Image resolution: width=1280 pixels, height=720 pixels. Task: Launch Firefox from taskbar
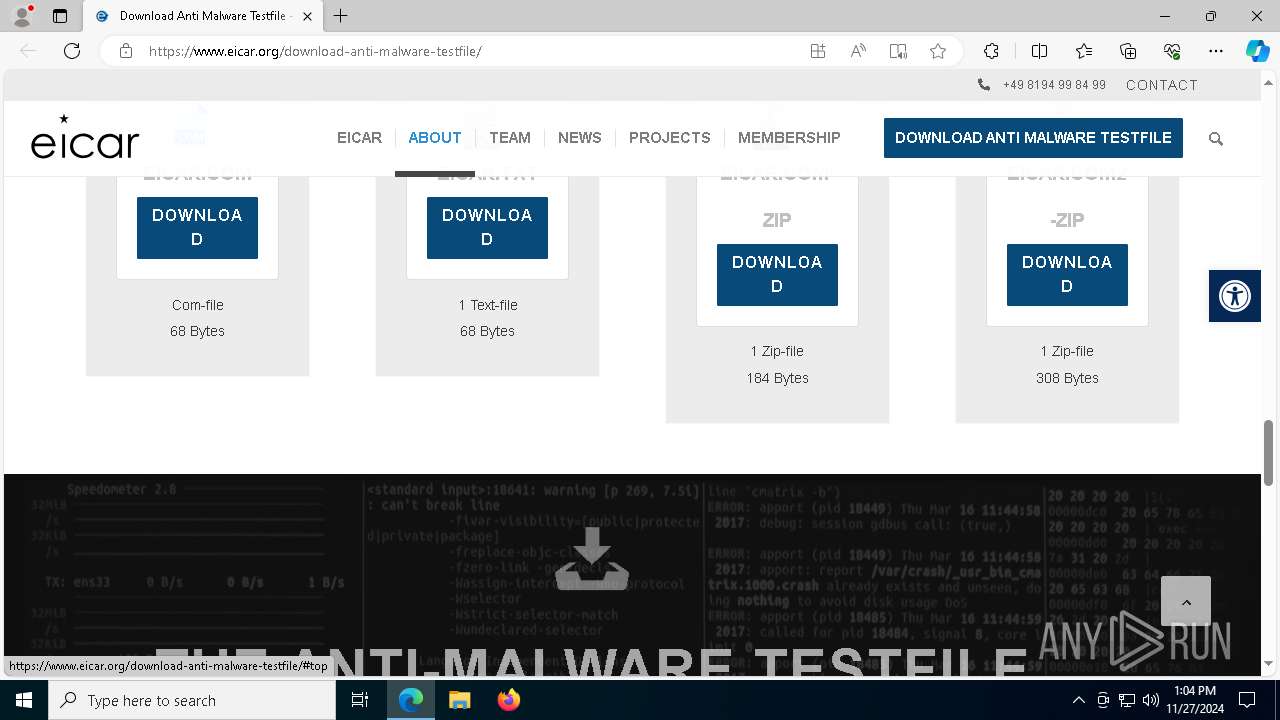(508, 700)
